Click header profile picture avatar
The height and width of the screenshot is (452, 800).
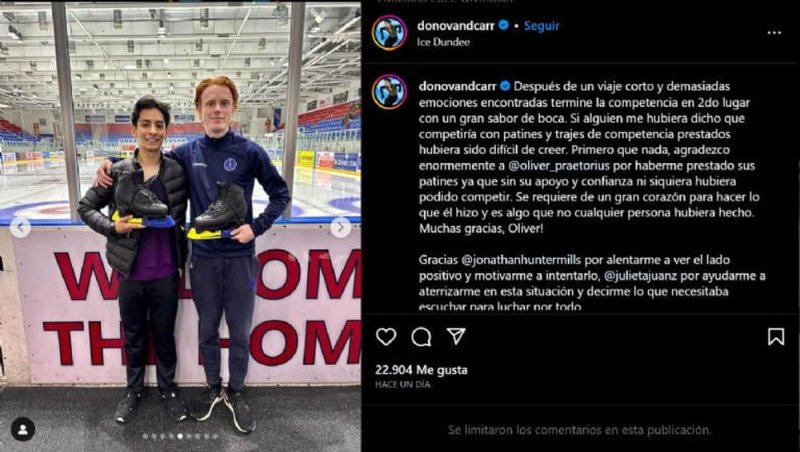pyautogui.click(x=389, y=33)
